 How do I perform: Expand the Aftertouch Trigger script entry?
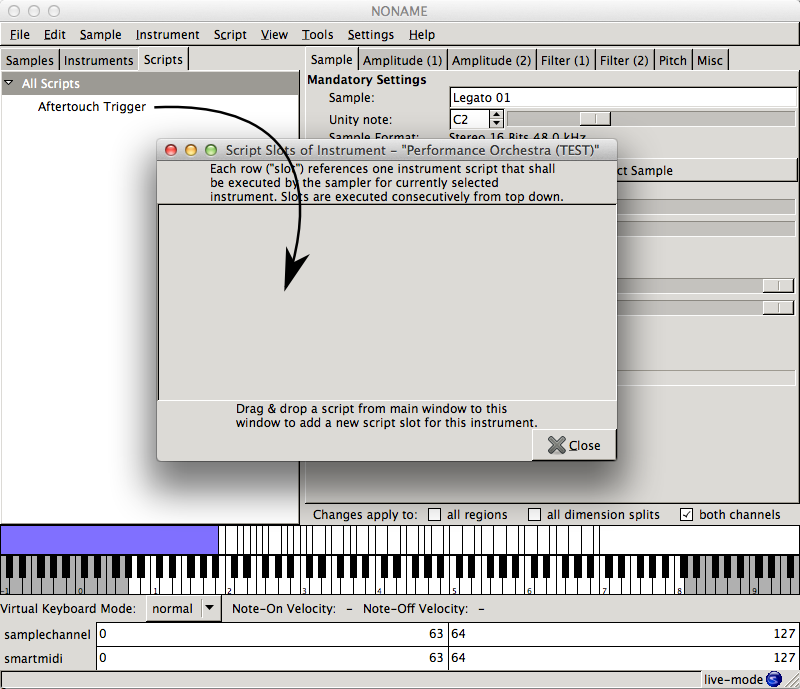[x=92, y=107]
